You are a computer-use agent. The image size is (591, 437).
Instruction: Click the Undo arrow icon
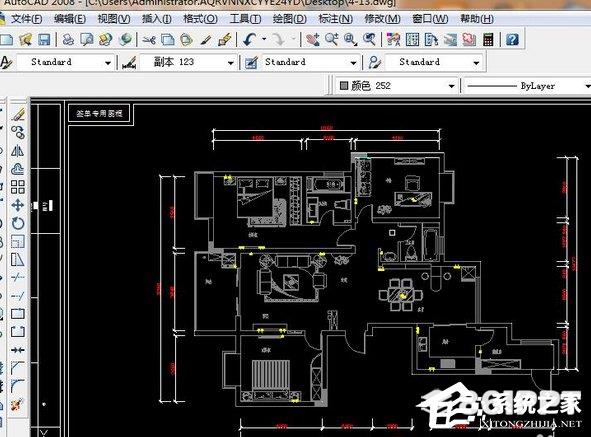pos(249,39)
